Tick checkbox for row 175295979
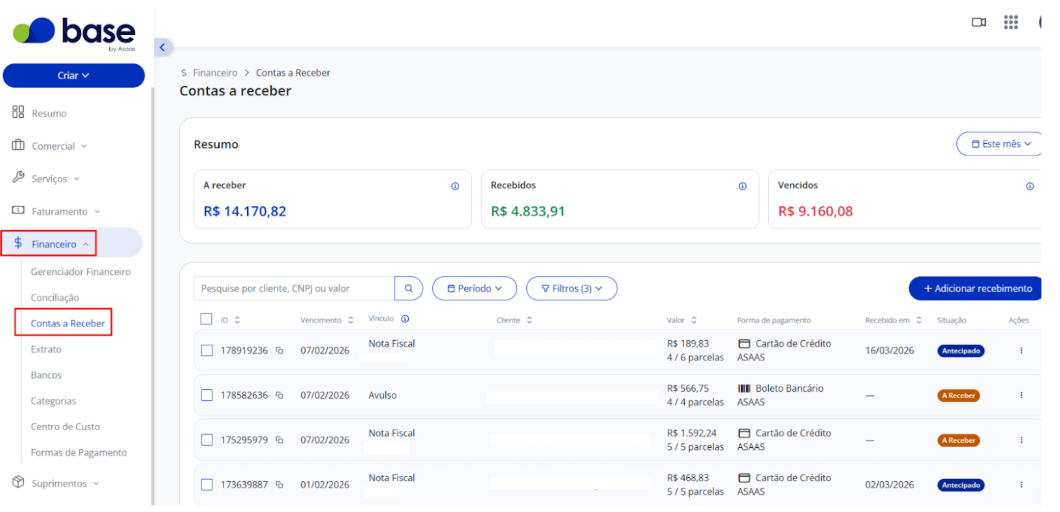 tap(207, 440)
